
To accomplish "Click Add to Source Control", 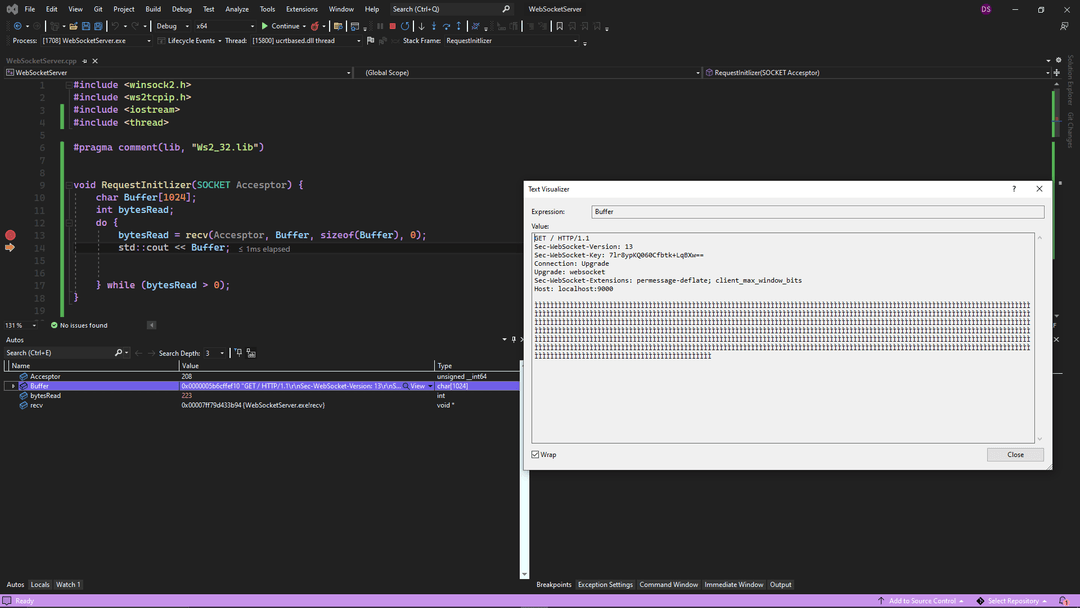I will click(x=920, y=600).
